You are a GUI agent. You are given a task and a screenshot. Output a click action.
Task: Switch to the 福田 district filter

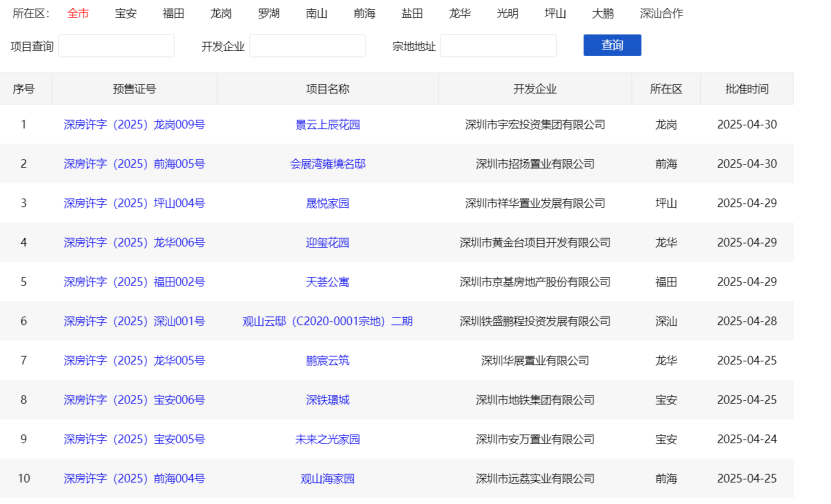pyautogui.click(x=173, y=13)
